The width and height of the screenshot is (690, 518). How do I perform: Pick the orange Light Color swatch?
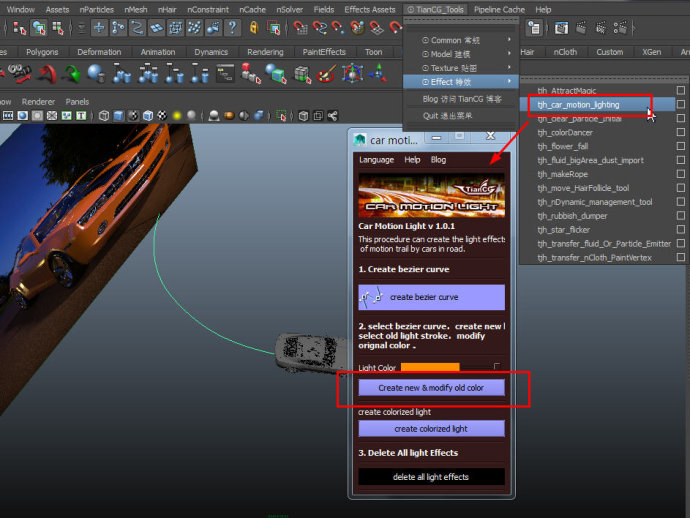(x=430, y=367)
